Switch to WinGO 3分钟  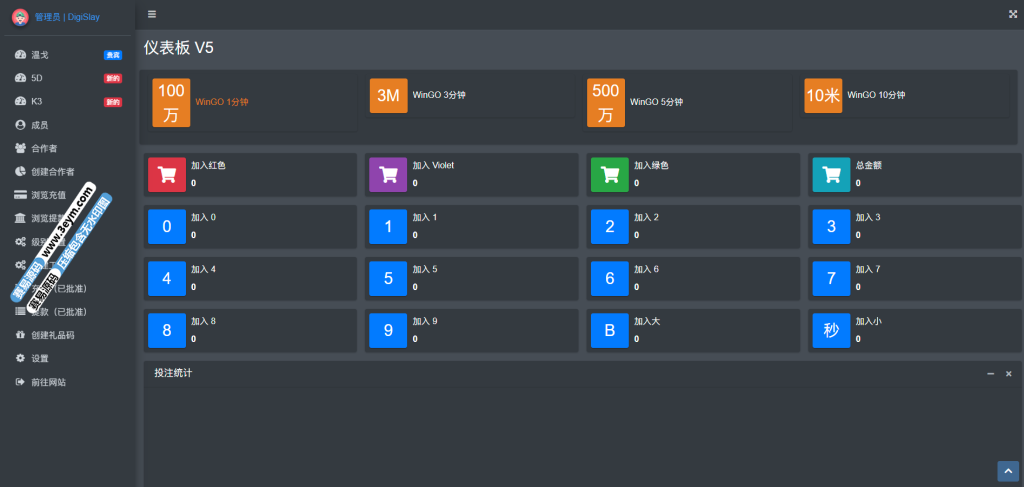pos(439,95)
